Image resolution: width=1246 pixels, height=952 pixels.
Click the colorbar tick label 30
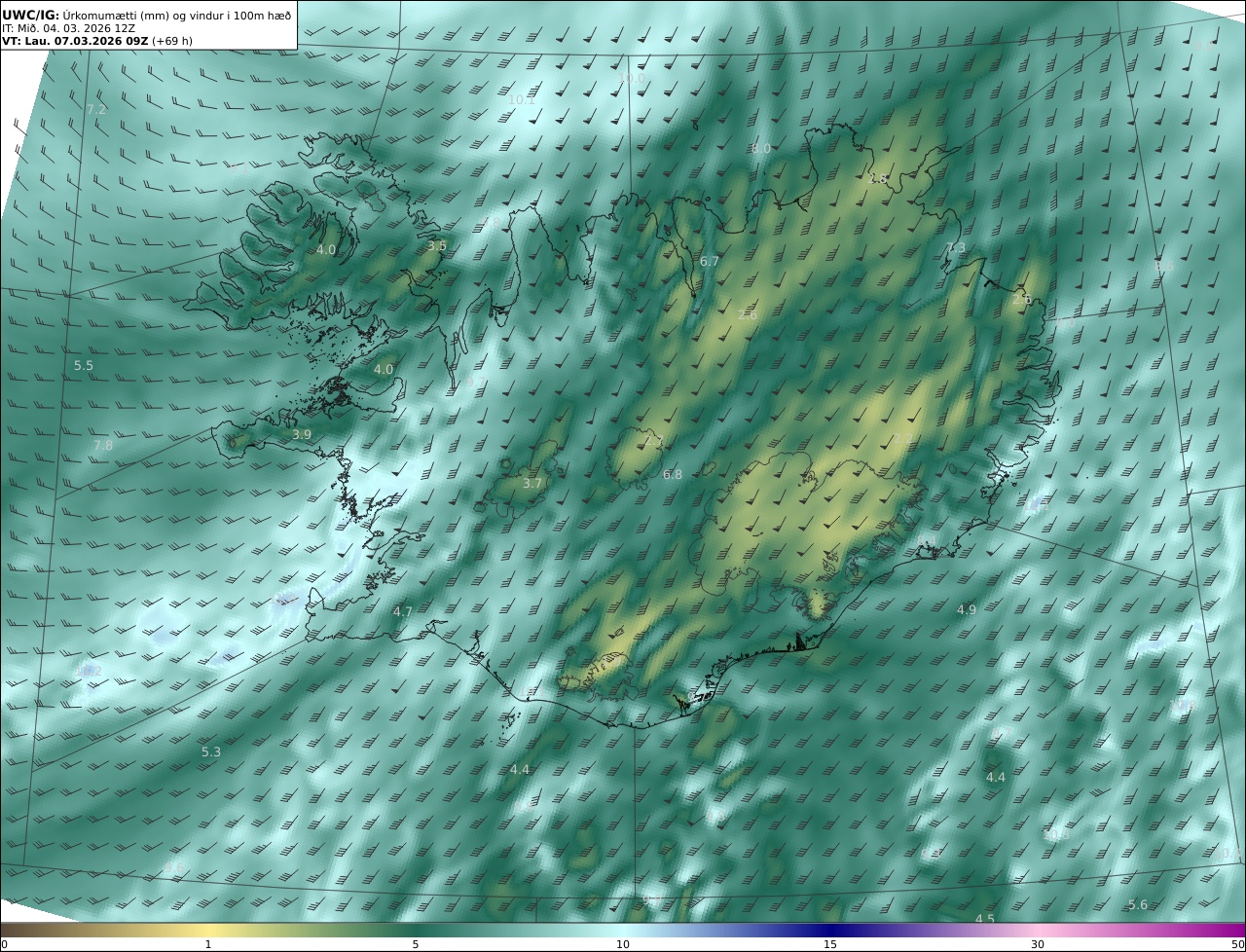(1038, 945)
